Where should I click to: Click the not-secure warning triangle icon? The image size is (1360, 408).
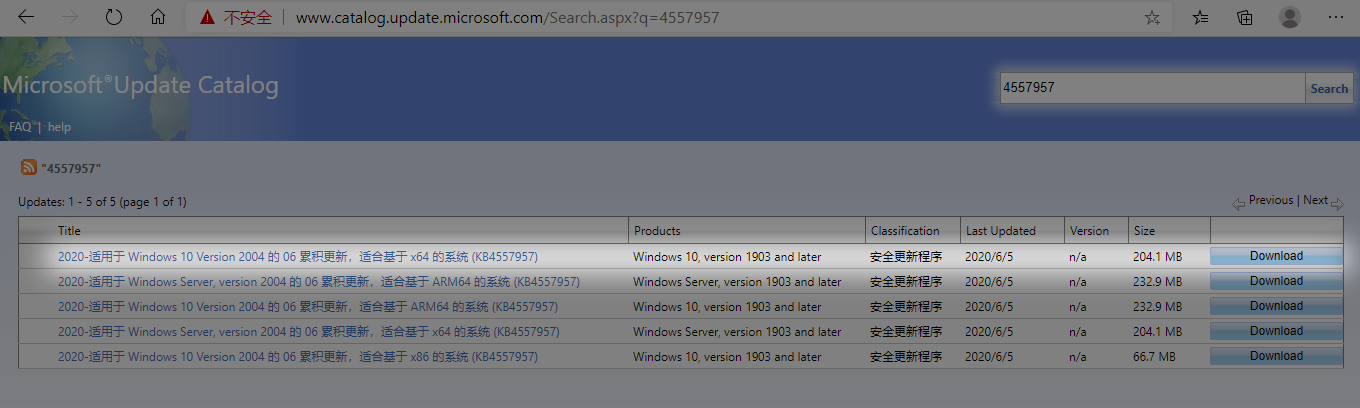pyautogui.click(x=207, y=18)
